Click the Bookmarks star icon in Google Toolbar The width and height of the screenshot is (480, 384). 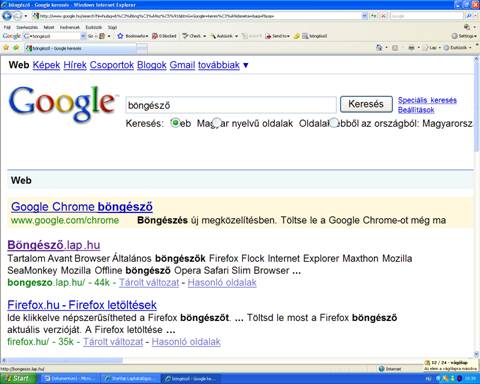(120, 36)
